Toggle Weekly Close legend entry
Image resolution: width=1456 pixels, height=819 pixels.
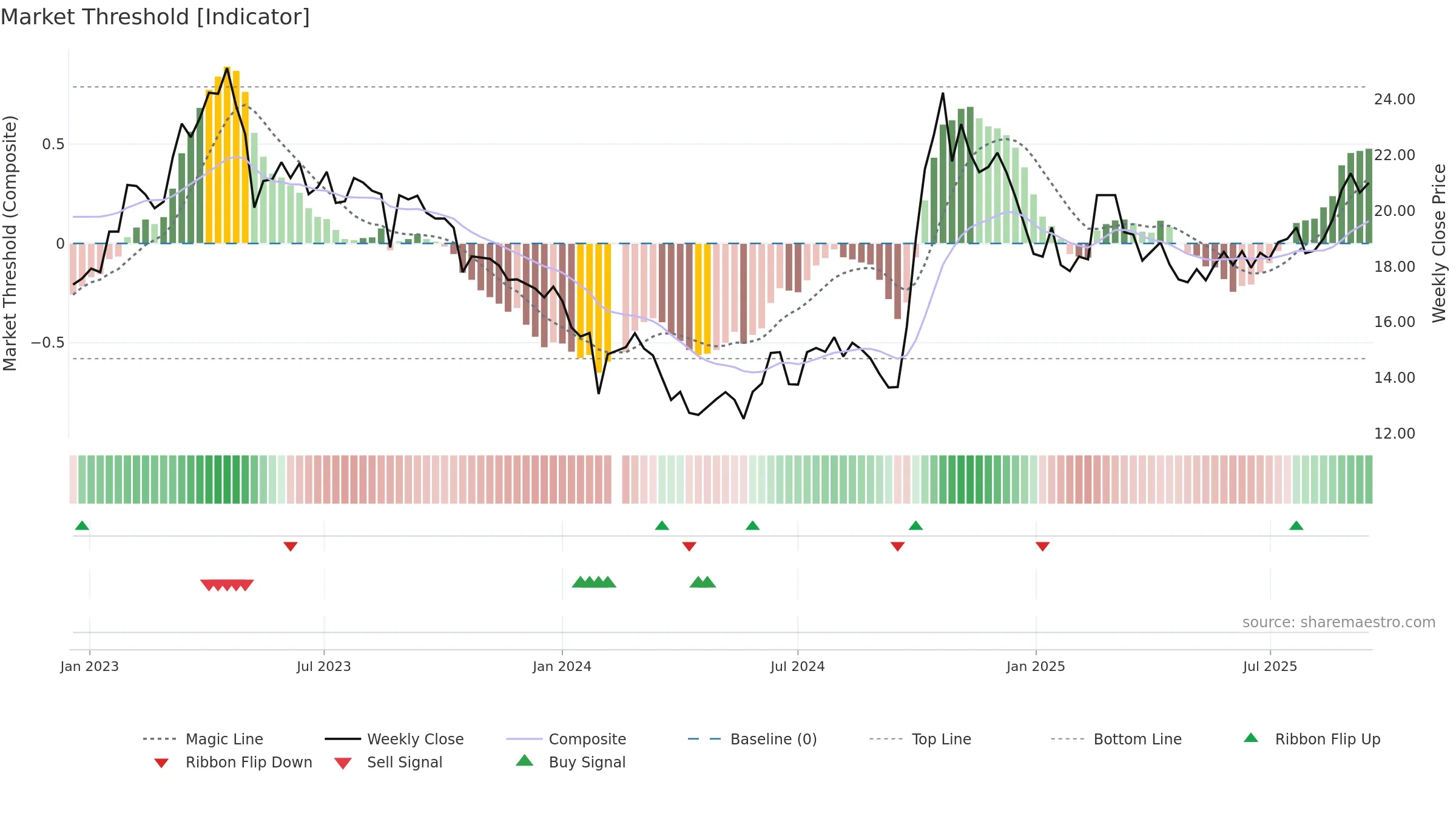pos(394,739)
